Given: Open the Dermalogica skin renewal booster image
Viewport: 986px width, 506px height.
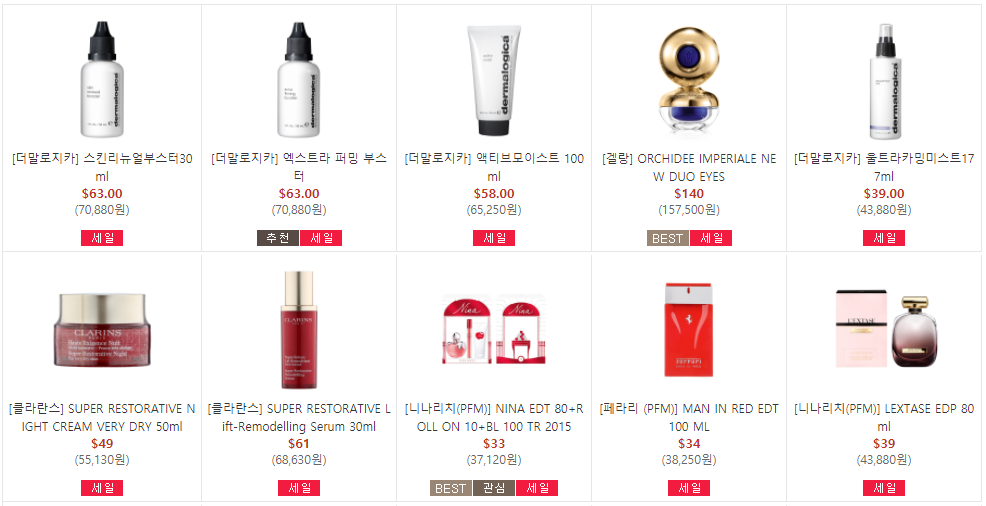Looking at the screenshot, I should click(x=102, y=79).
